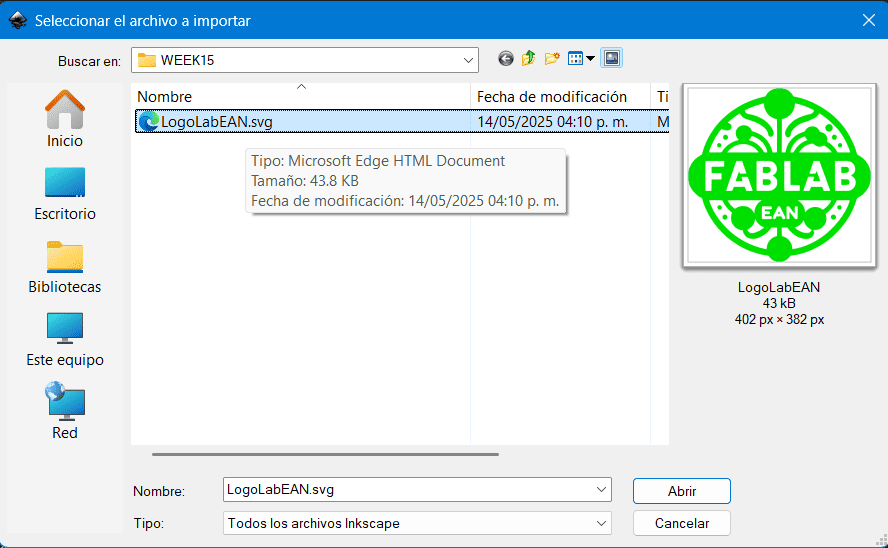The image size is (888, 548).
Task: Click the date 14/05/2025 04:10 p. m. cell
Action: tap(552, 122)
